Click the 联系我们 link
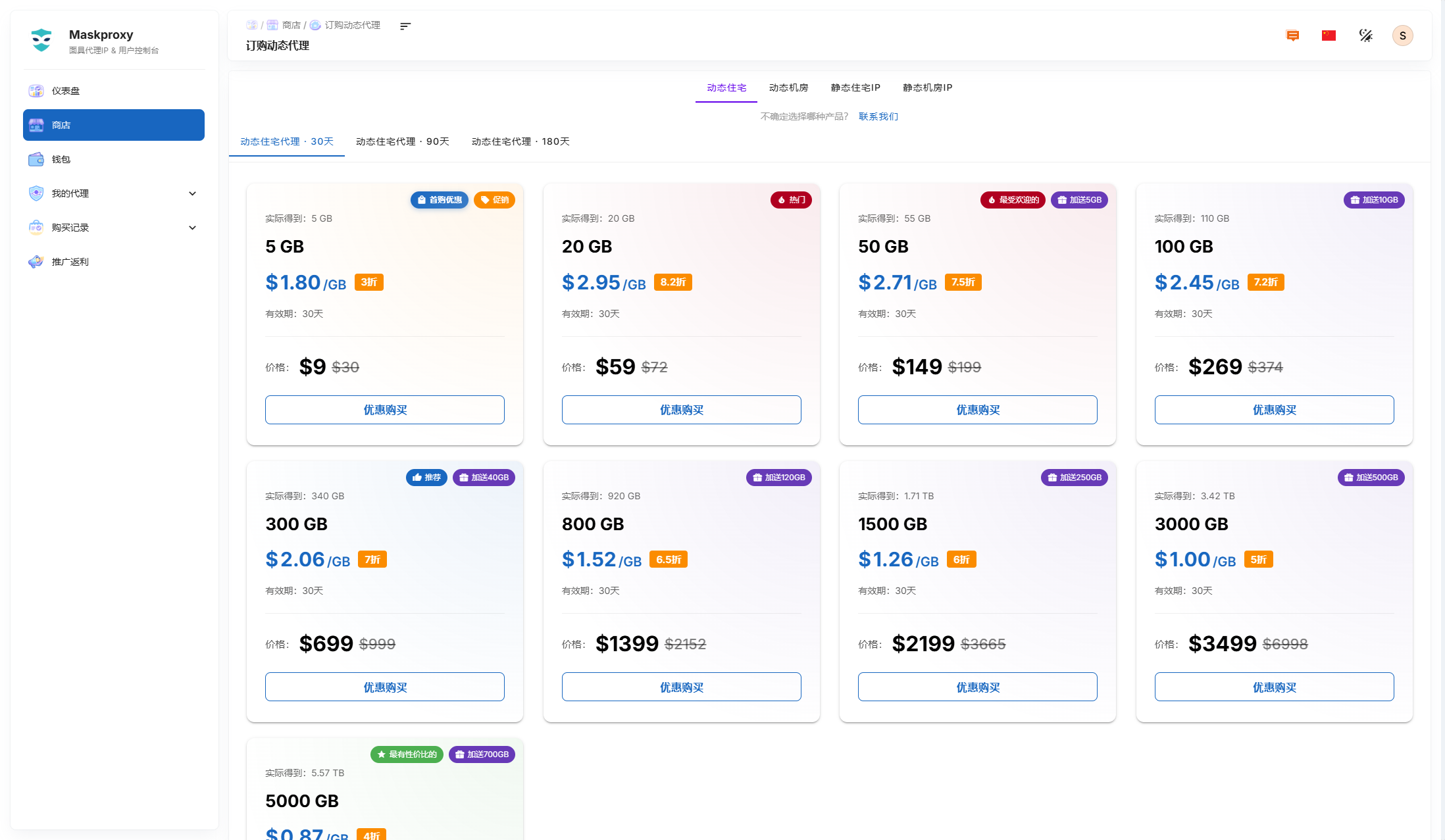 (878, 116)
